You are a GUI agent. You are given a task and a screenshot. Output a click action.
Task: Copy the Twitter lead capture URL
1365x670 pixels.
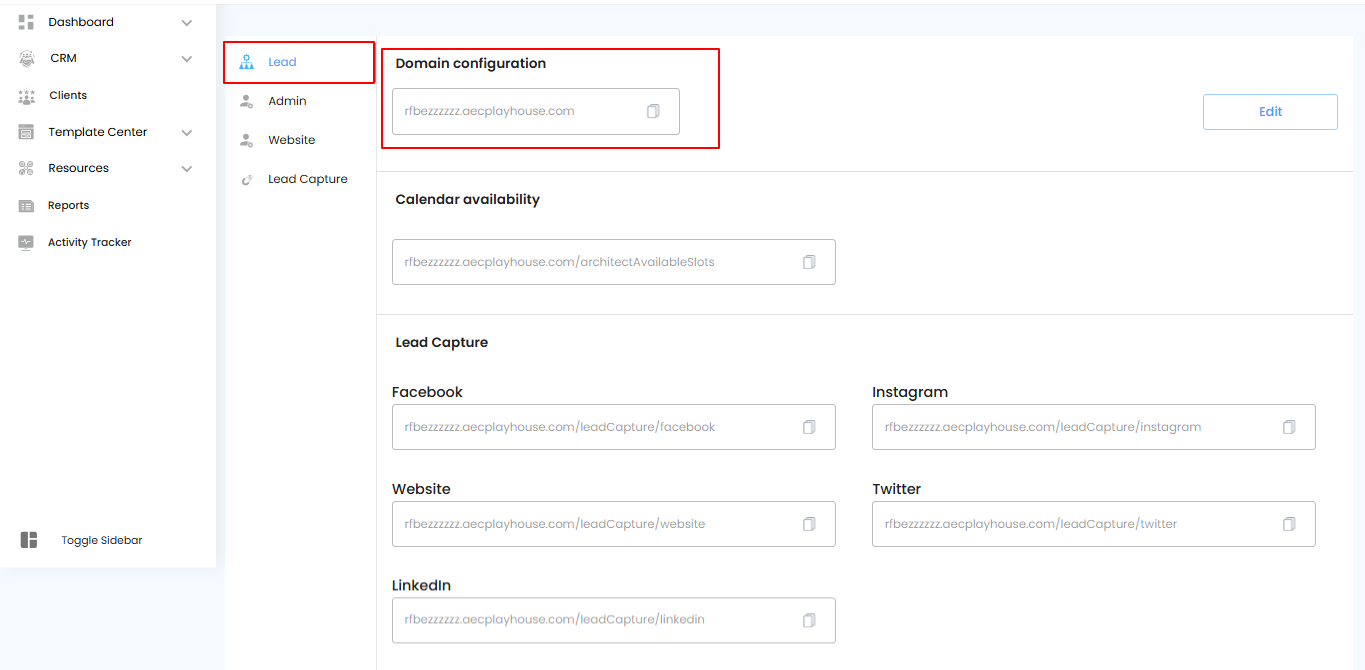[x=1289, y=524]
